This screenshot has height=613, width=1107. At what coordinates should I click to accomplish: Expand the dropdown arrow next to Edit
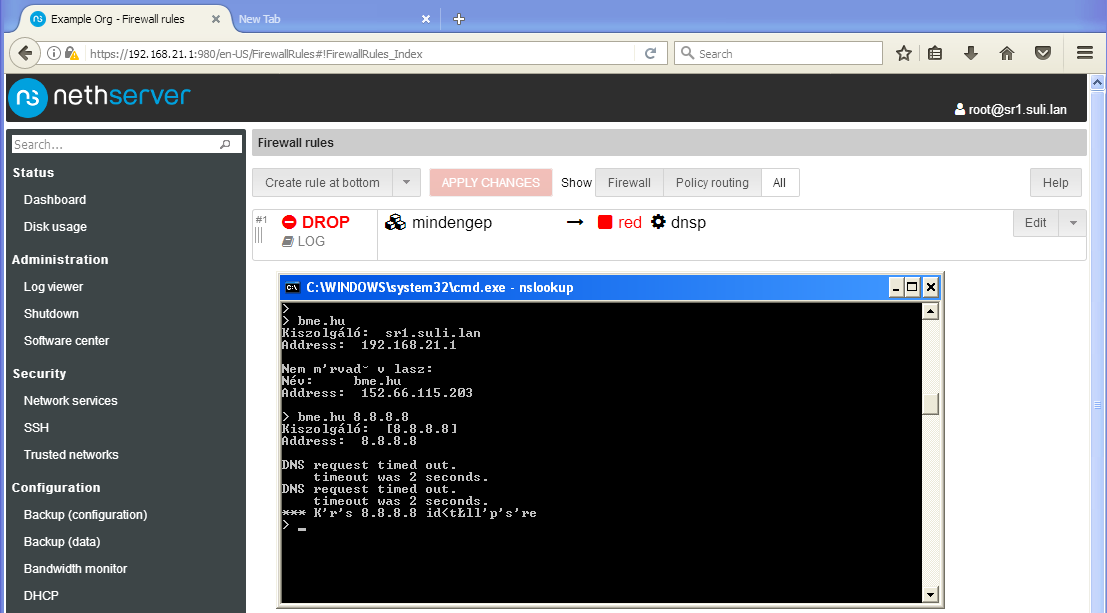1072,223
